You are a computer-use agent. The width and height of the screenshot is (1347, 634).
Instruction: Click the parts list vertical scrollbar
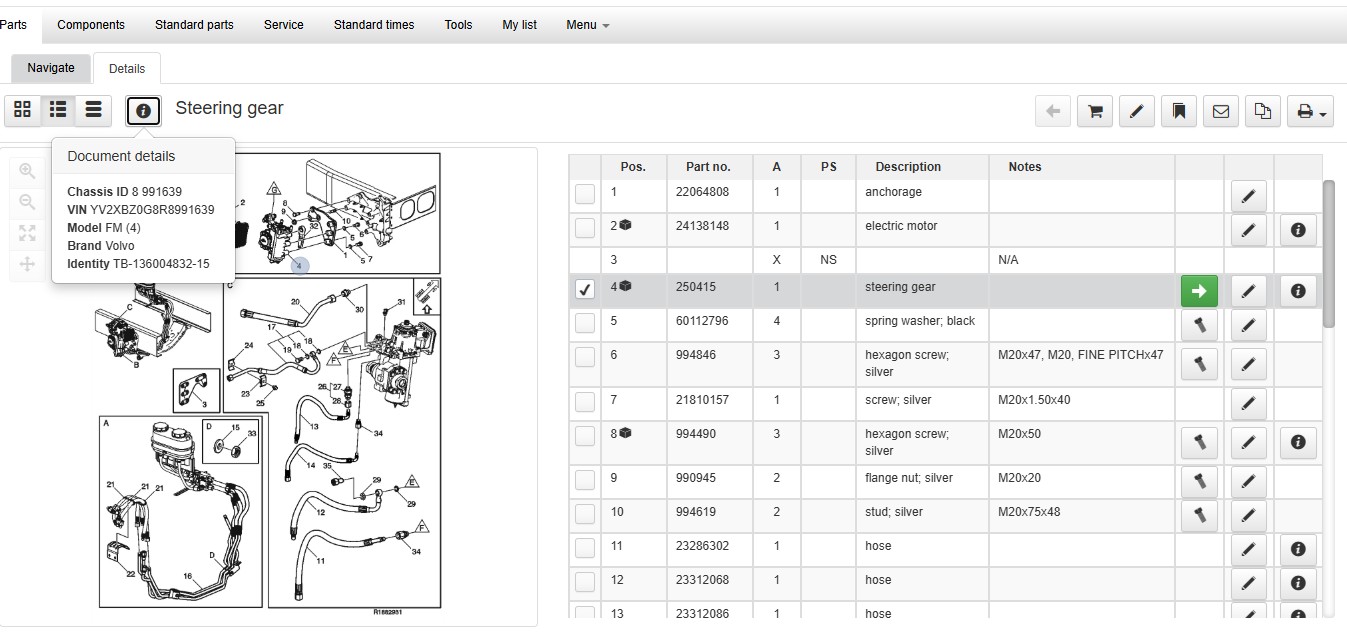[1328, 254]
